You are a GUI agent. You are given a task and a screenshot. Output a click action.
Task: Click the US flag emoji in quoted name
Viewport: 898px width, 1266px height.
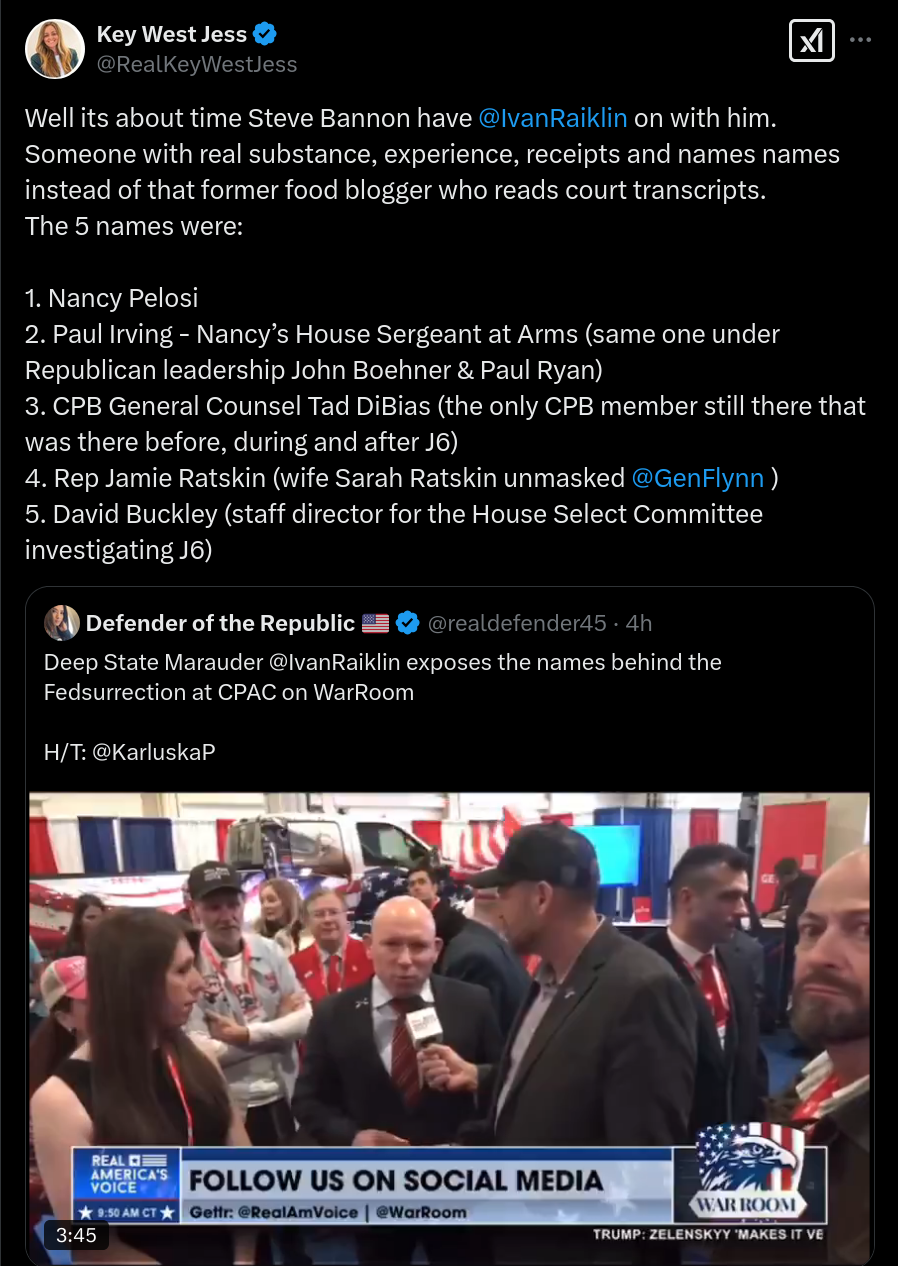pos(375,623)
